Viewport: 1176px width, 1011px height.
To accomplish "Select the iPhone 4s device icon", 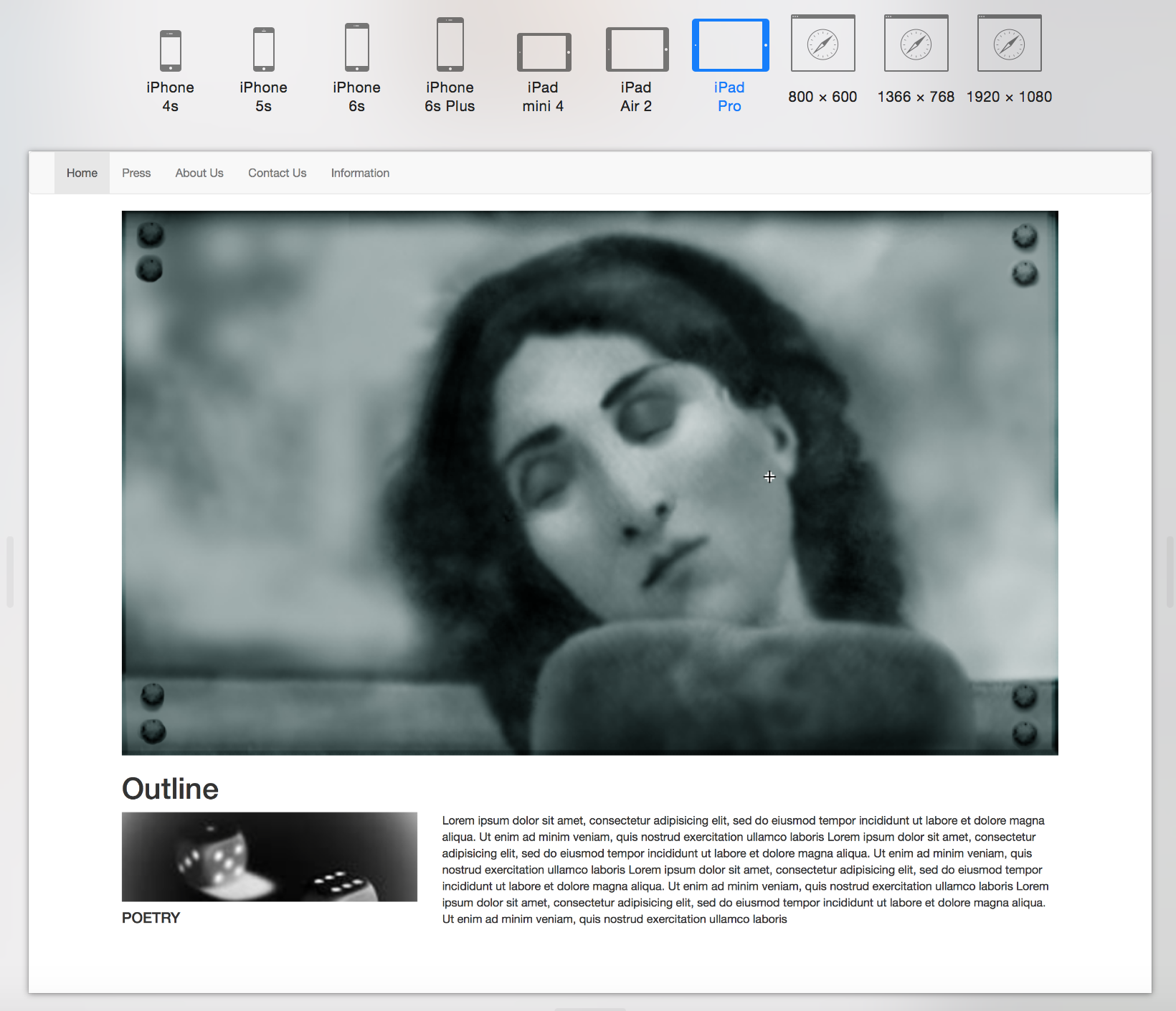I will tap(170, 51).
